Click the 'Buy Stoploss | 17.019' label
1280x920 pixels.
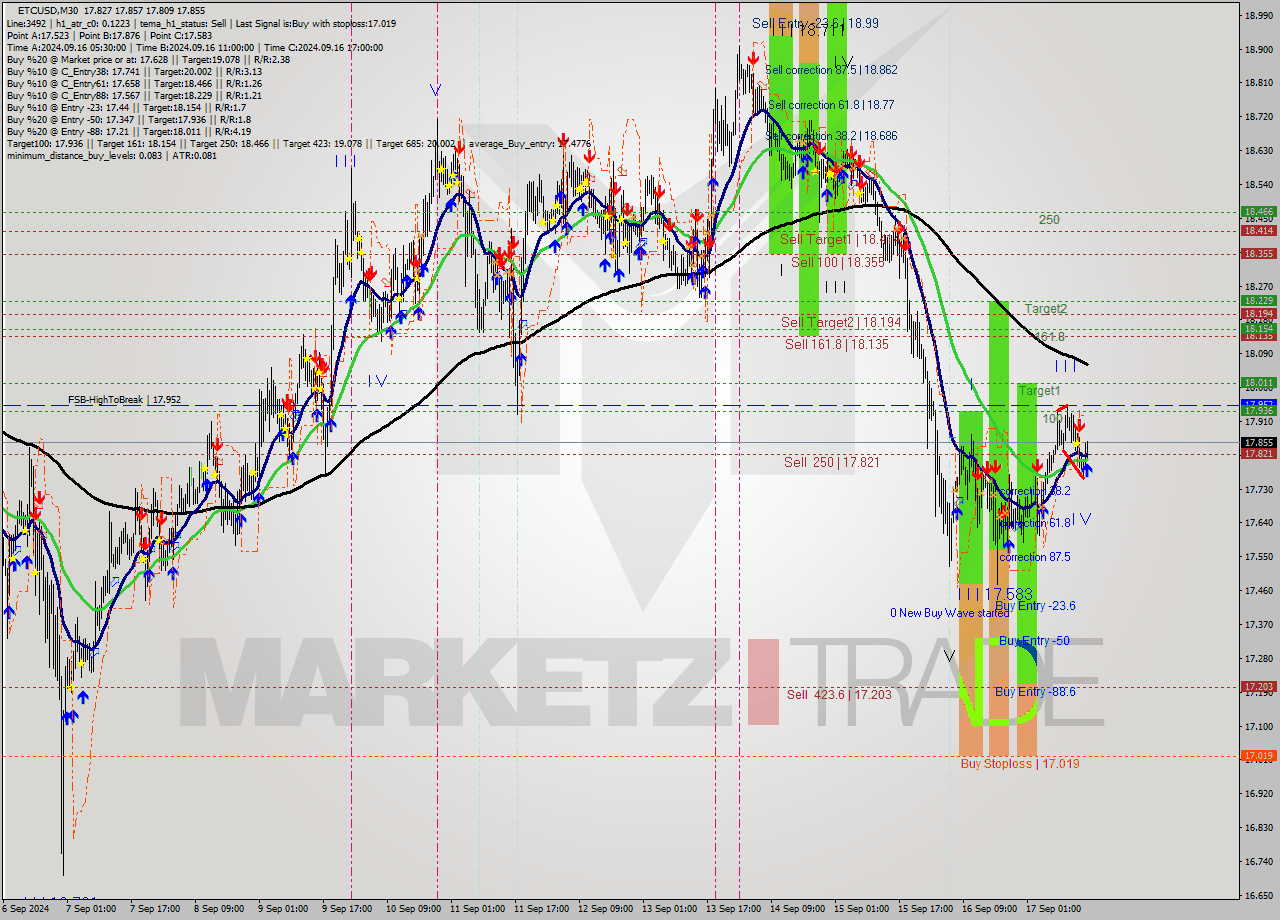click(1020, 763)
